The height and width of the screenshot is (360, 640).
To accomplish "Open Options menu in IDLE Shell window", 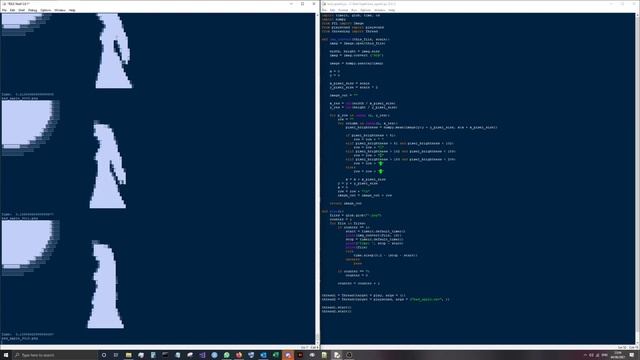I will point(46,10).
